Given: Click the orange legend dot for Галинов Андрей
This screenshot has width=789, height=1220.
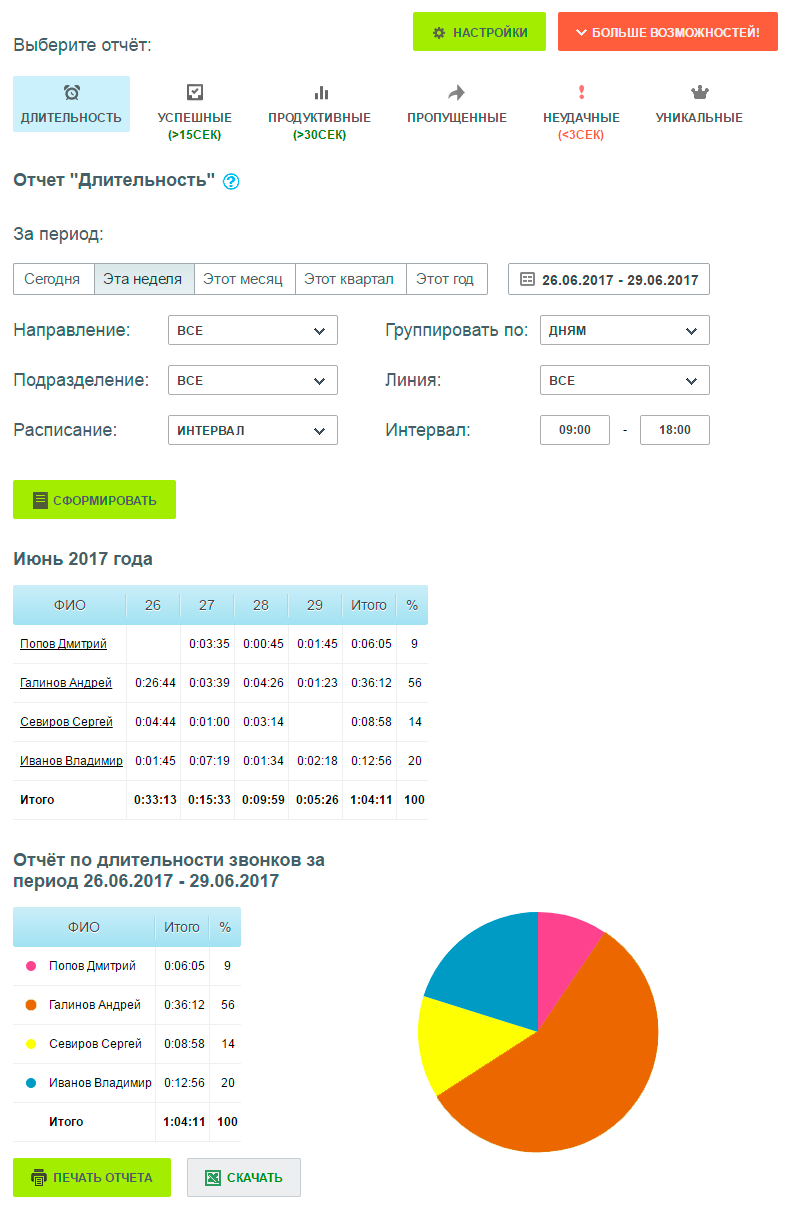Looking at the screenshot, I should (x=30, y=1005).
